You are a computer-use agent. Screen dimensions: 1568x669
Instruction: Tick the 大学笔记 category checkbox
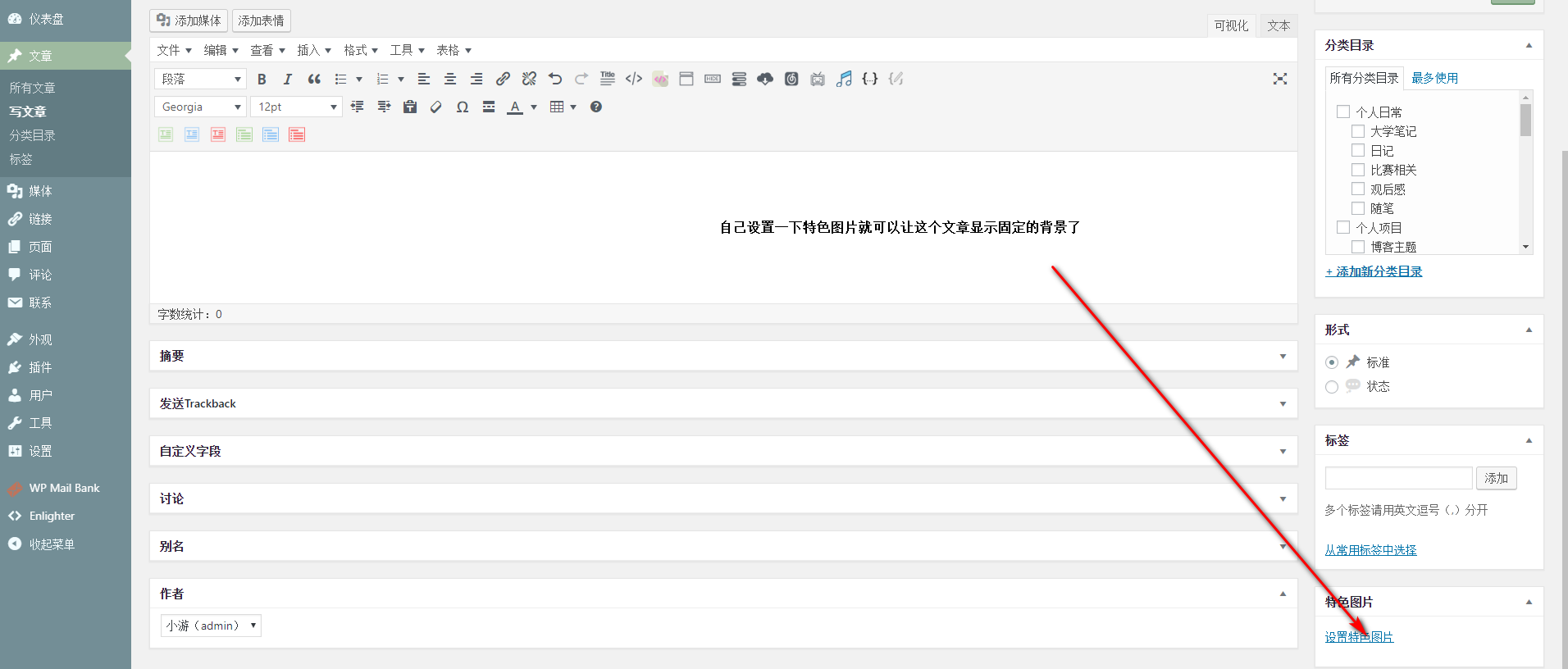[x=1358, y=131]
